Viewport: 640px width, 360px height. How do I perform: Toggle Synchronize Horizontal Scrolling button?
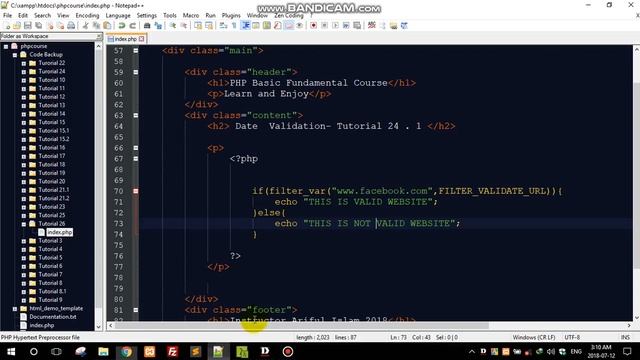[209, 26]
